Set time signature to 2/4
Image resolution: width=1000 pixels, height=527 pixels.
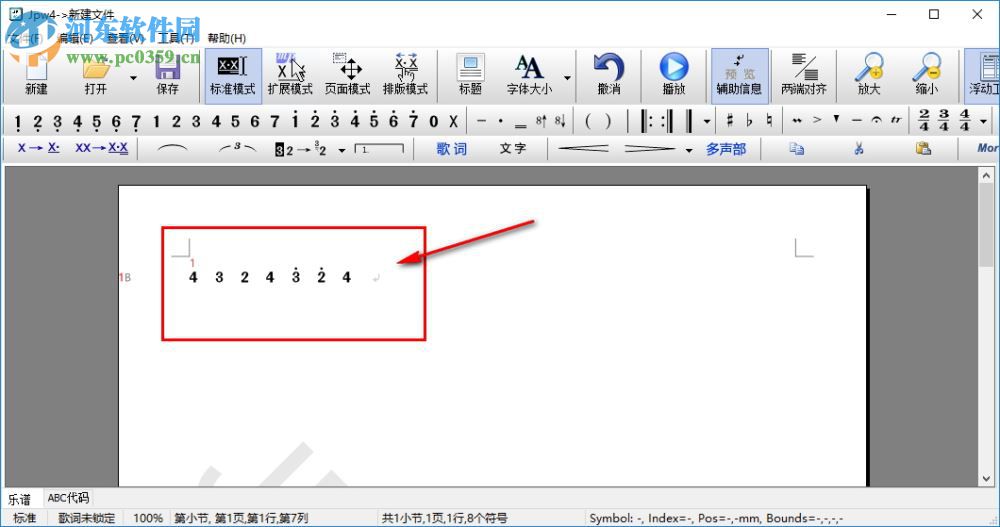click(923, 120)
